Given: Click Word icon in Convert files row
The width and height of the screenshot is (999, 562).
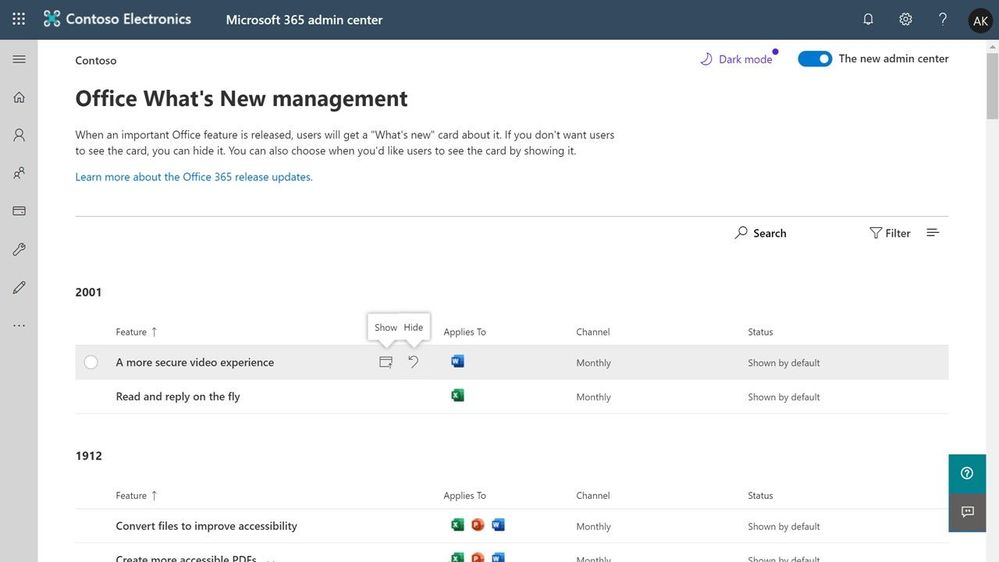Looking at the screenshot, I should click(x=498, y=524).
